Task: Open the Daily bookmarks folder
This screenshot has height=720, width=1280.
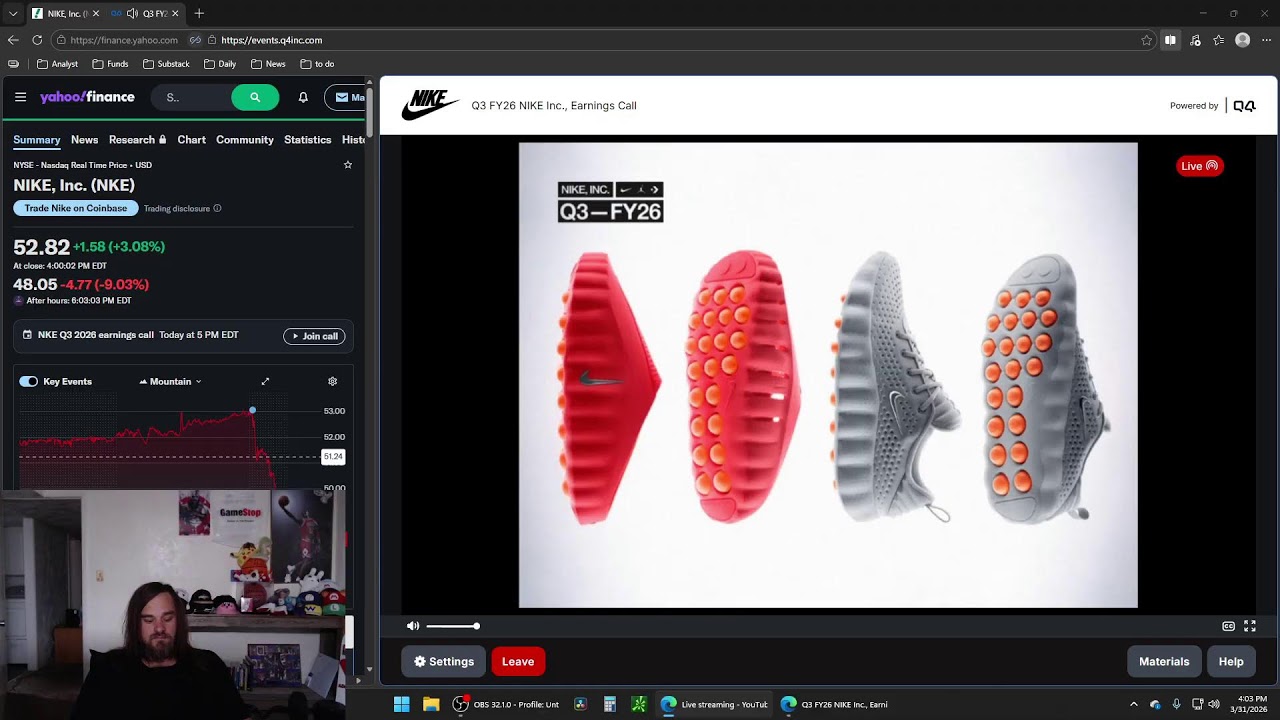Action: [220, 64]
